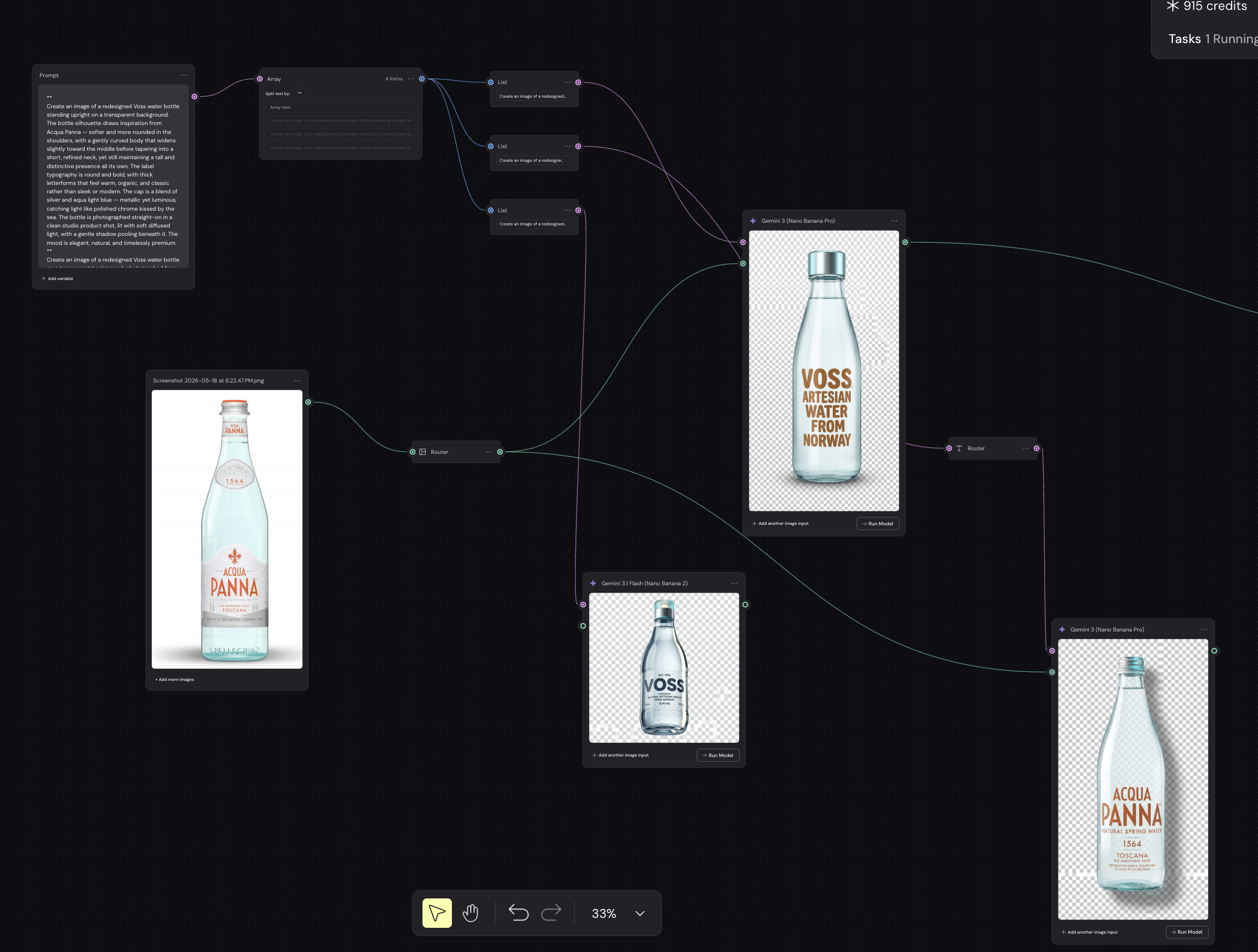Select the pointer selection tool
The height and width of the screenshot is (952, 1258).
tap(437, 913)
